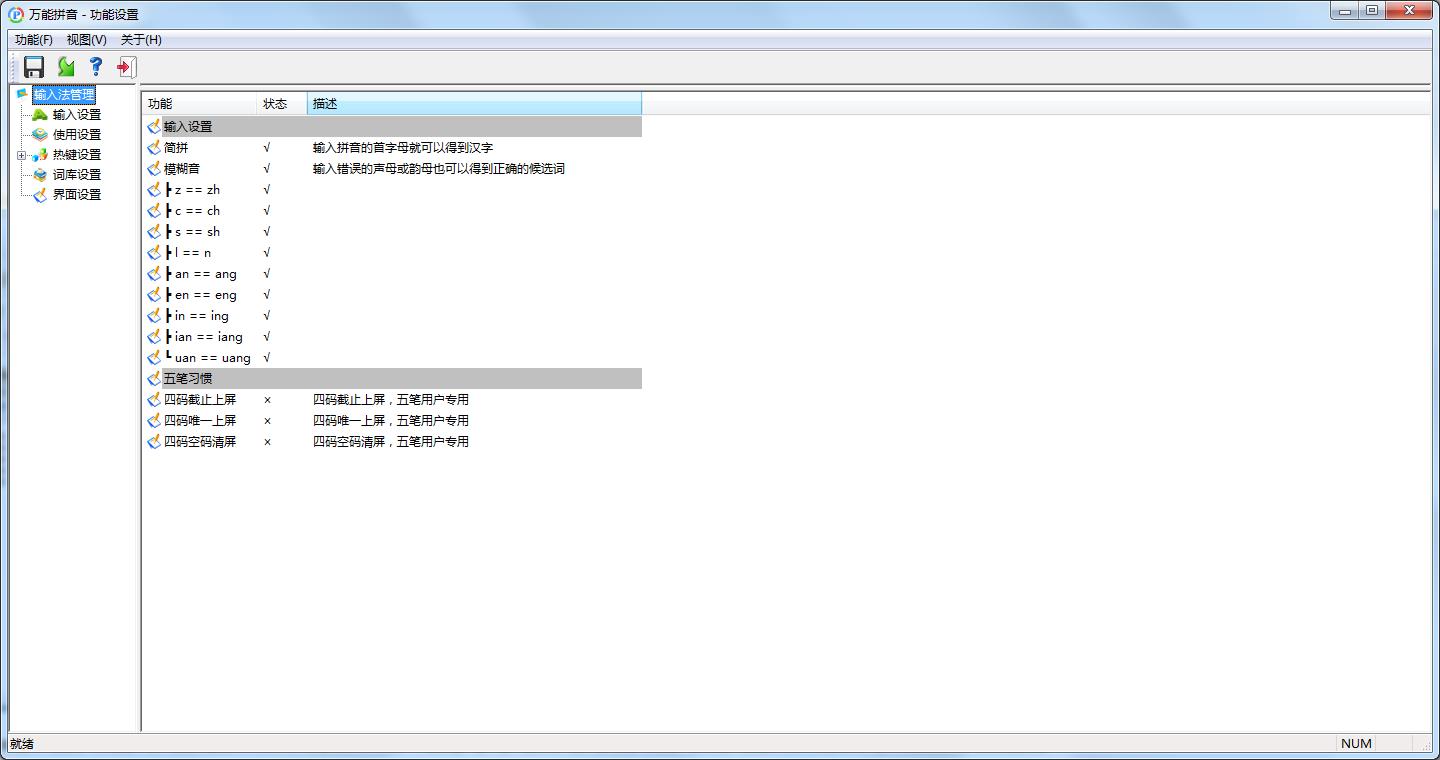Click the green icon beside 输入设置 tree node
The width and height of the screenshot is (1440, 760).
point(40,114)
